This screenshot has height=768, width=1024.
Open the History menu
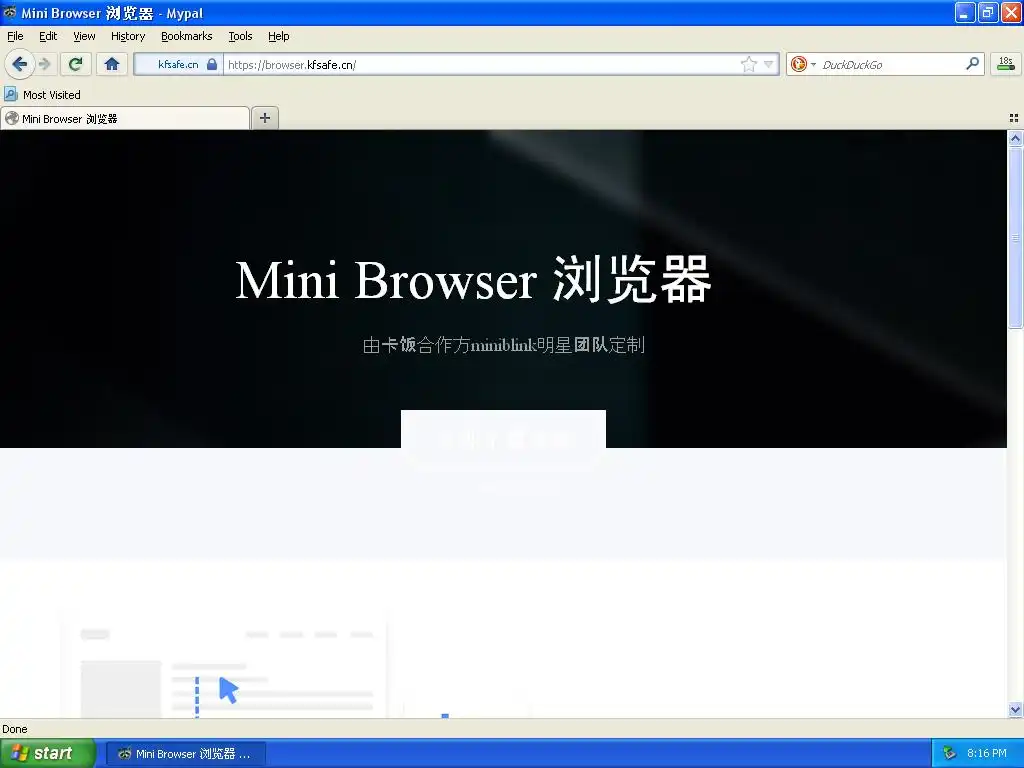128,36
